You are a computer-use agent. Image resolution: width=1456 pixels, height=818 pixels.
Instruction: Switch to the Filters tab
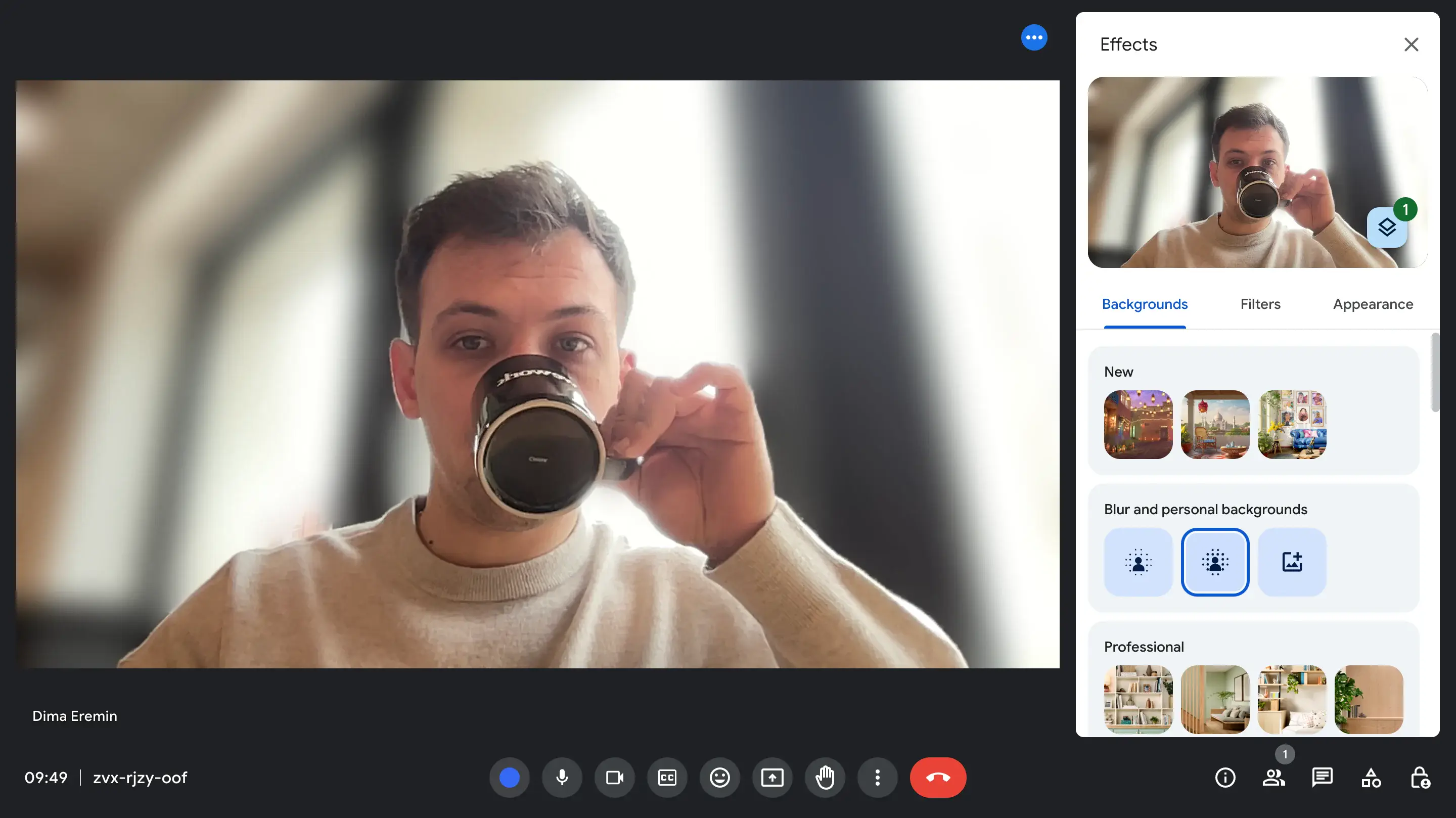(x=1261, y=305)
